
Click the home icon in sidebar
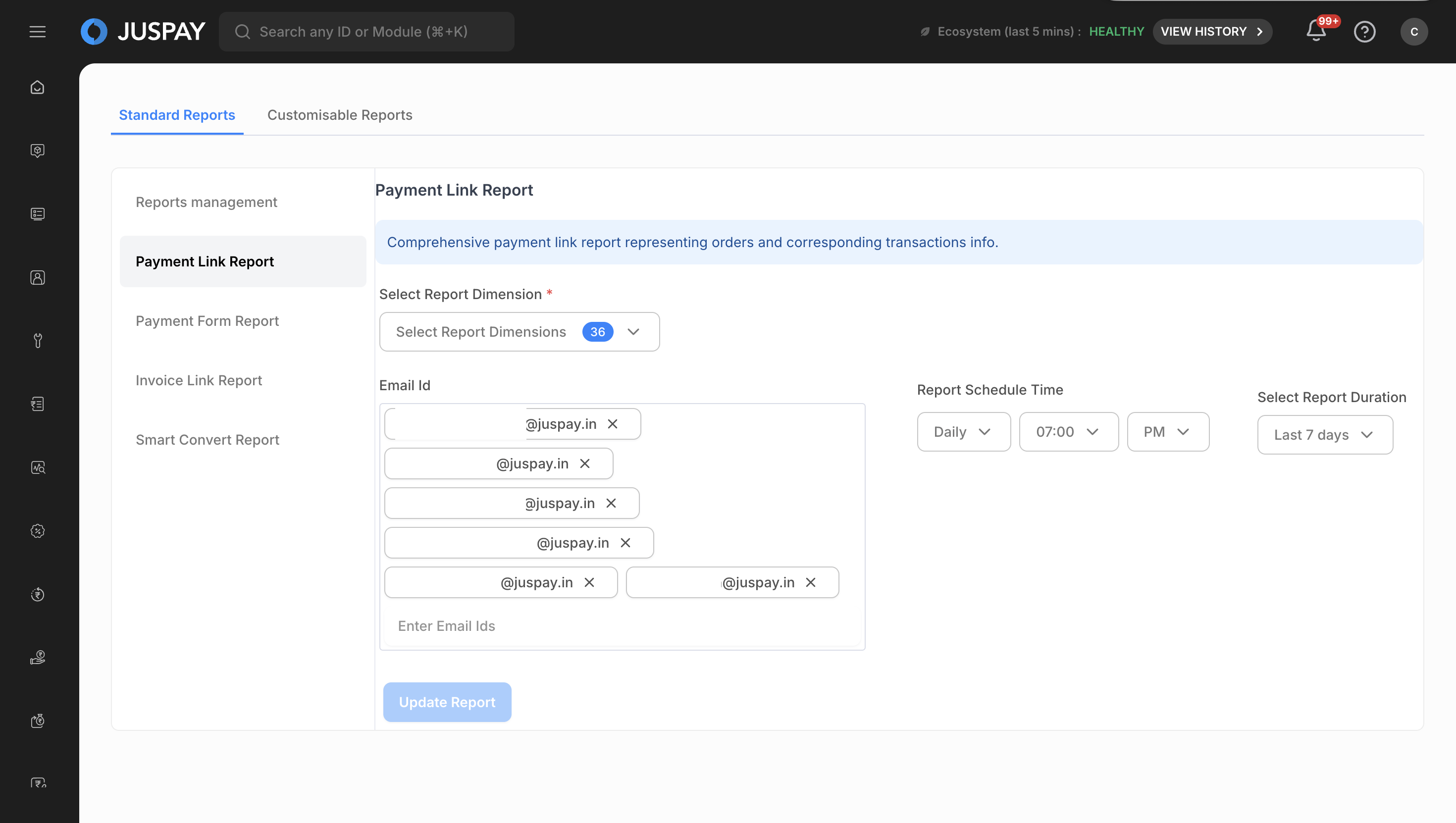37,88
